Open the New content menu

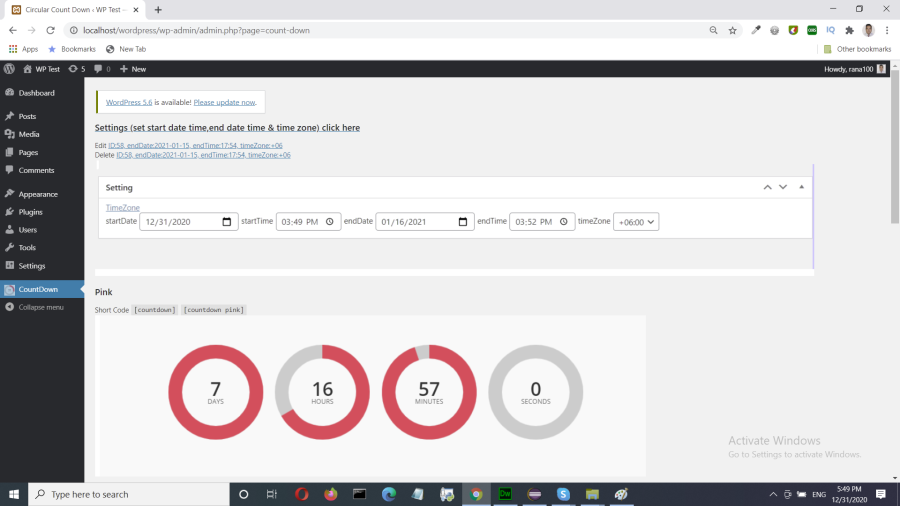(133, 69)
